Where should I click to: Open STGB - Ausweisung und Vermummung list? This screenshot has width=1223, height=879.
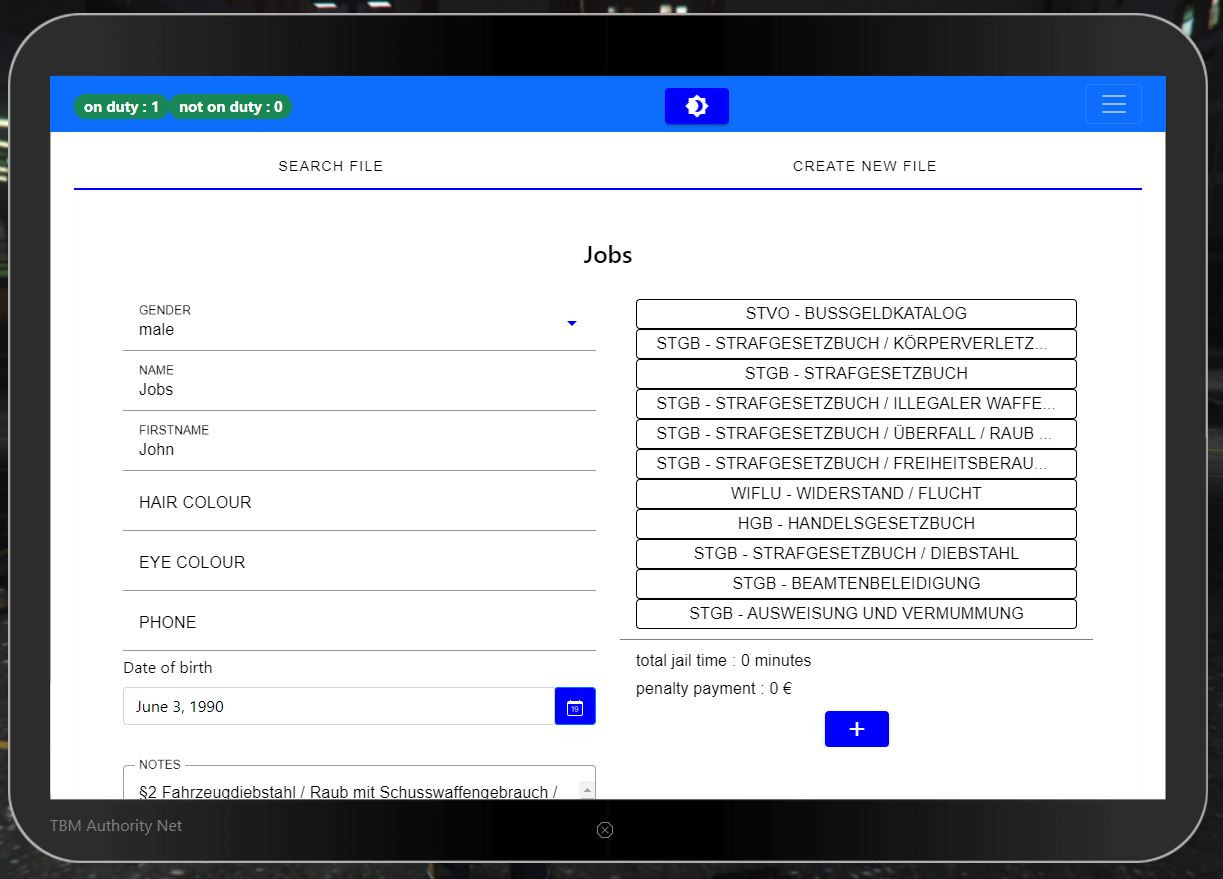856,614
